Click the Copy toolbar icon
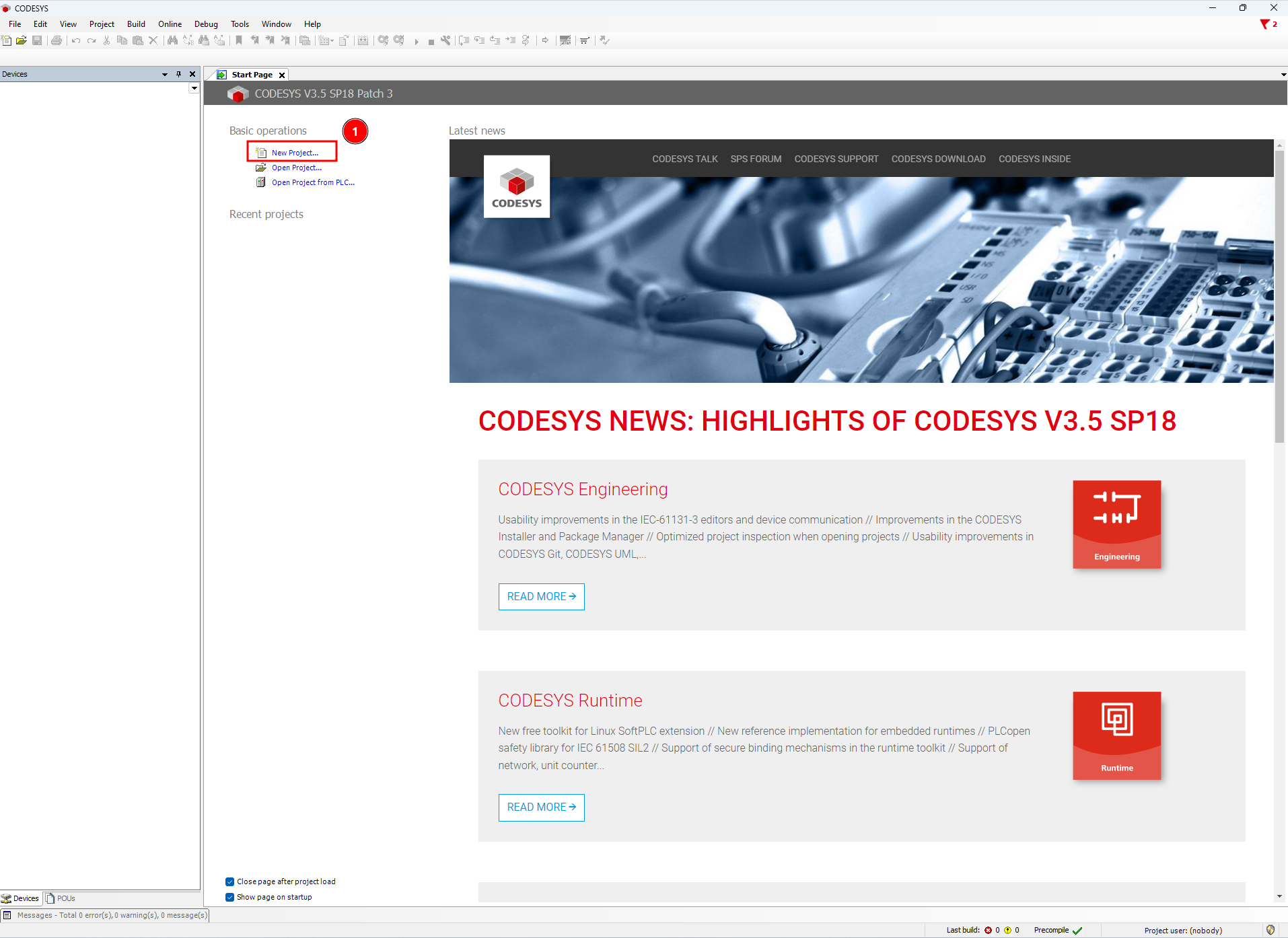1288x938 pixels. pyautogui.click(x=122, y=40)
